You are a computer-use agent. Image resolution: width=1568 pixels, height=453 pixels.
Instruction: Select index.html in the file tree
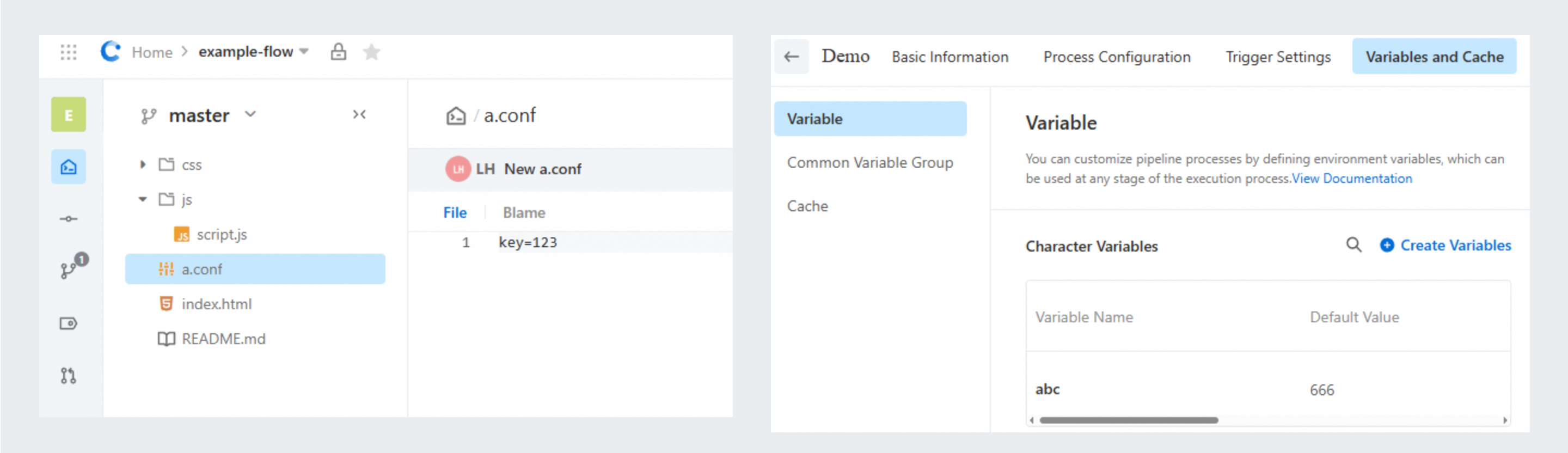point(216,304)
